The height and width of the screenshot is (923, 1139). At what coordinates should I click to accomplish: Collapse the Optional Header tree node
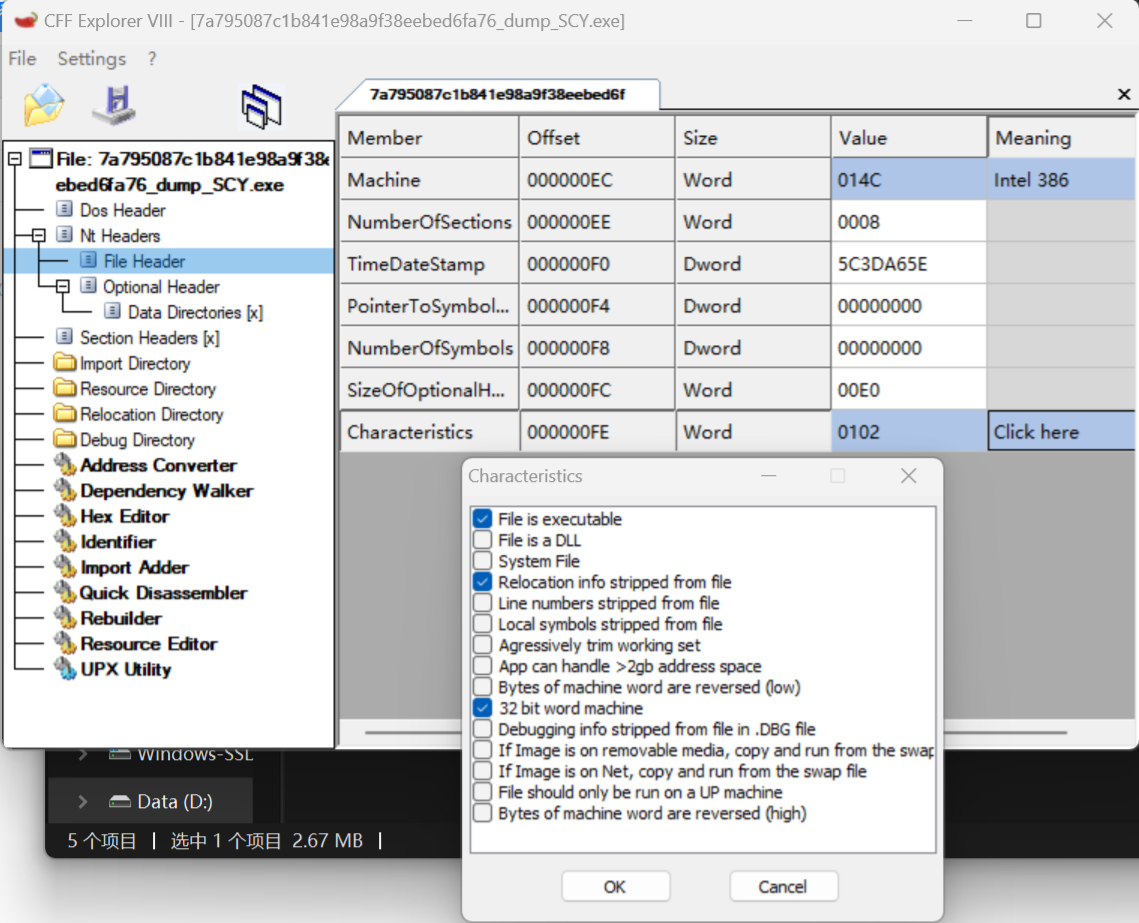pyautogui.click(x=62, y=287)
